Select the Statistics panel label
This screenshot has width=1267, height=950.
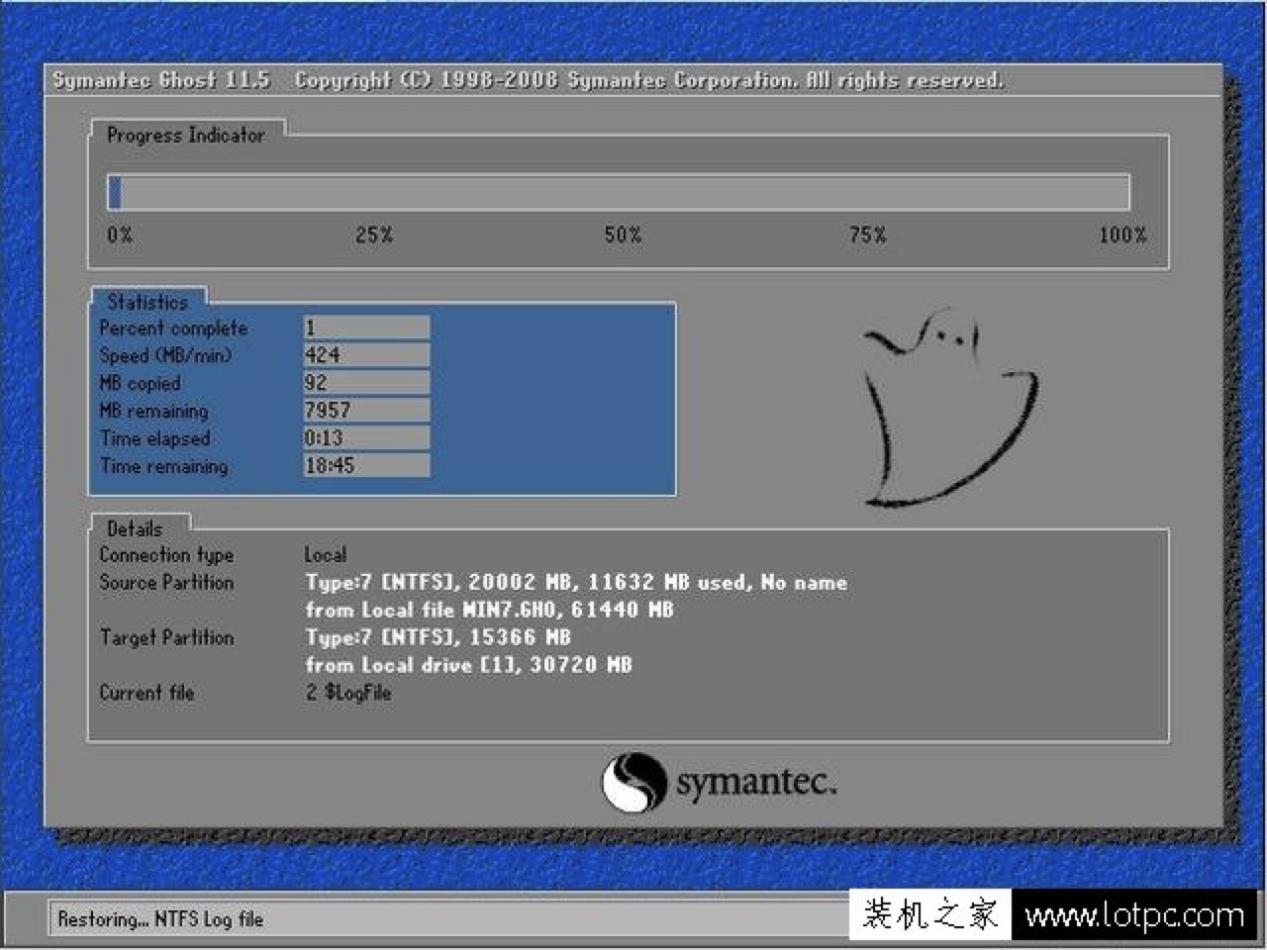tap(147, 301)
